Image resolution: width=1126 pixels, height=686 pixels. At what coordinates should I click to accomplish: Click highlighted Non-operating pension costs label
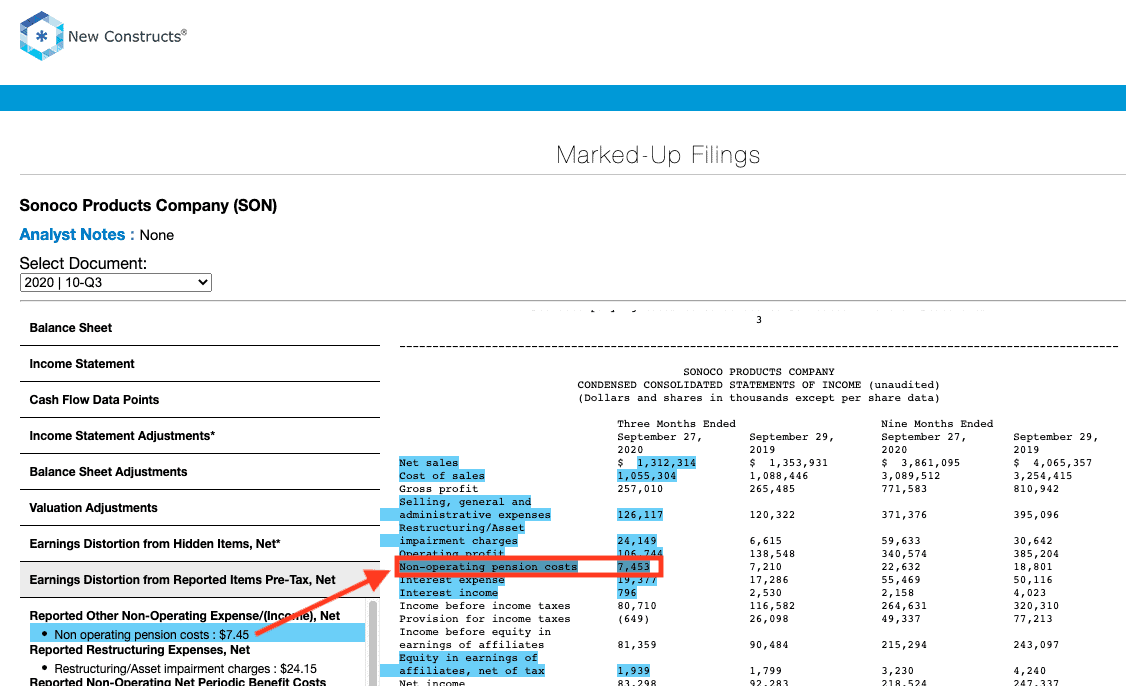[488, 567]
